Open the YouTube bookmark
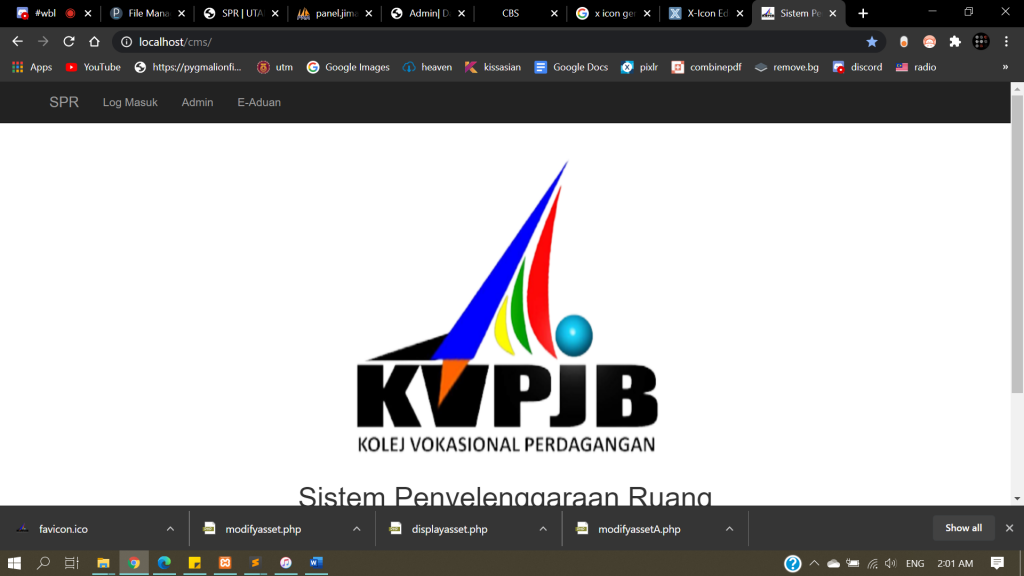Screen dimensions: 1024x576 pyautogui.click(x=93, y=67)
